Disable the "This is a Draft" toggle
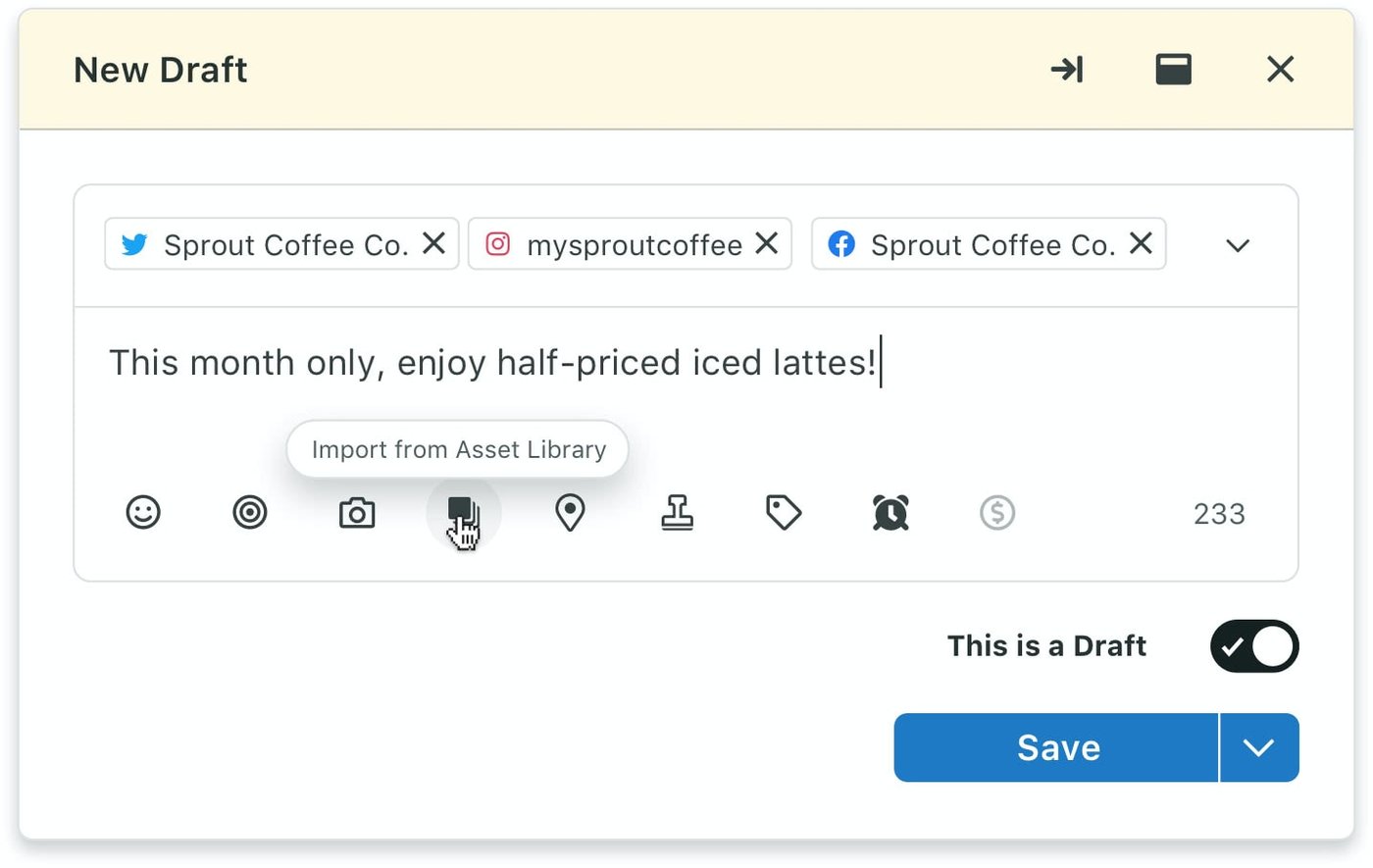This screenshot has height=868, width=1373. click(1253, 646)
